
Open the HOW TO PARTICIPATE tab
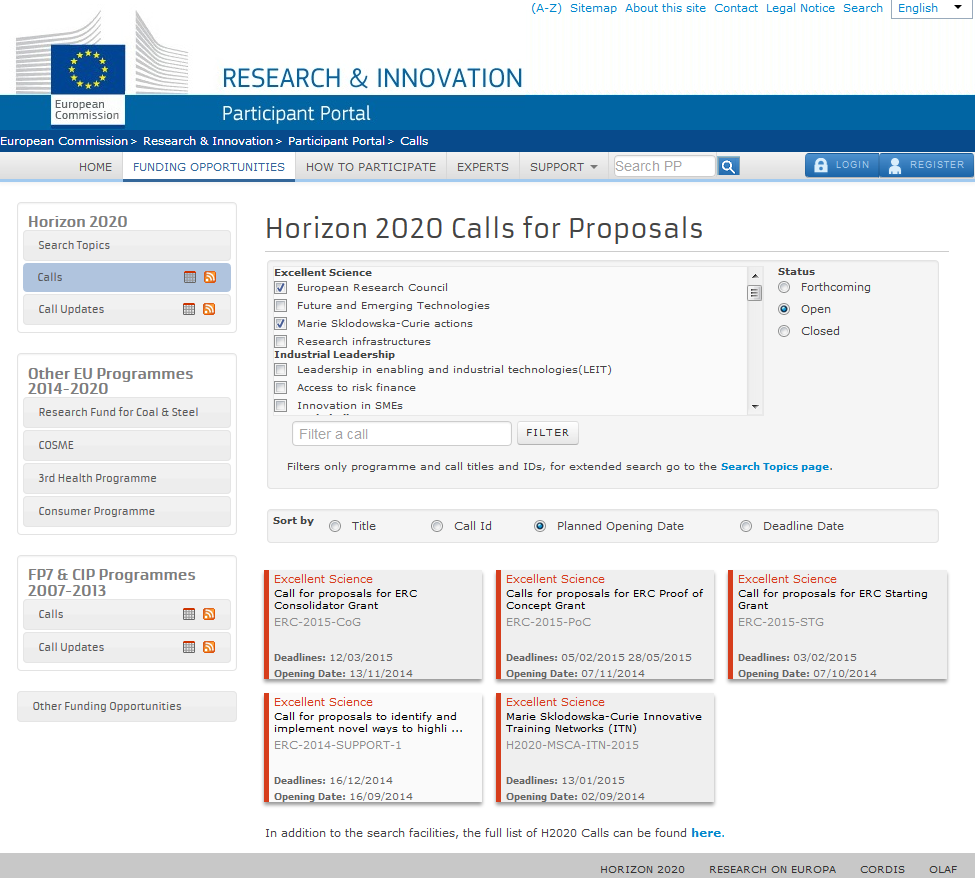(x=371, y=167)
